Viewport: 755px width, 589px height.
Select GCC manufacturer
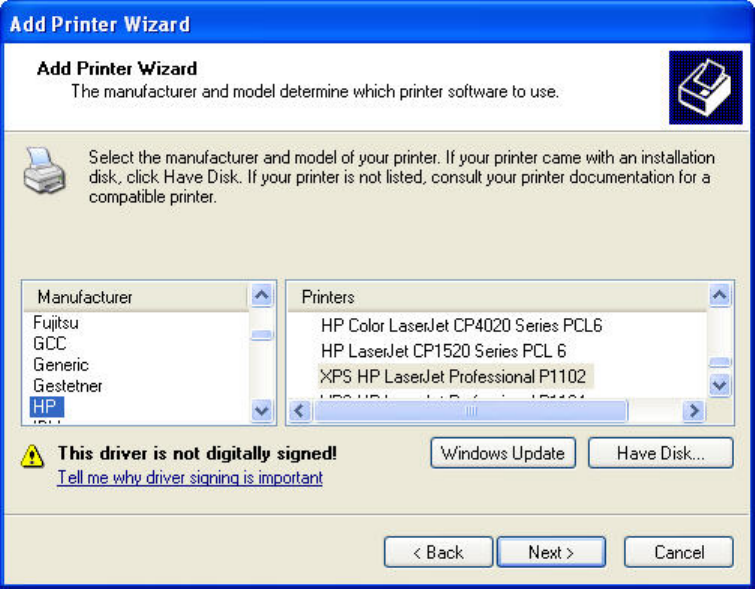click(x=50, y=344)
